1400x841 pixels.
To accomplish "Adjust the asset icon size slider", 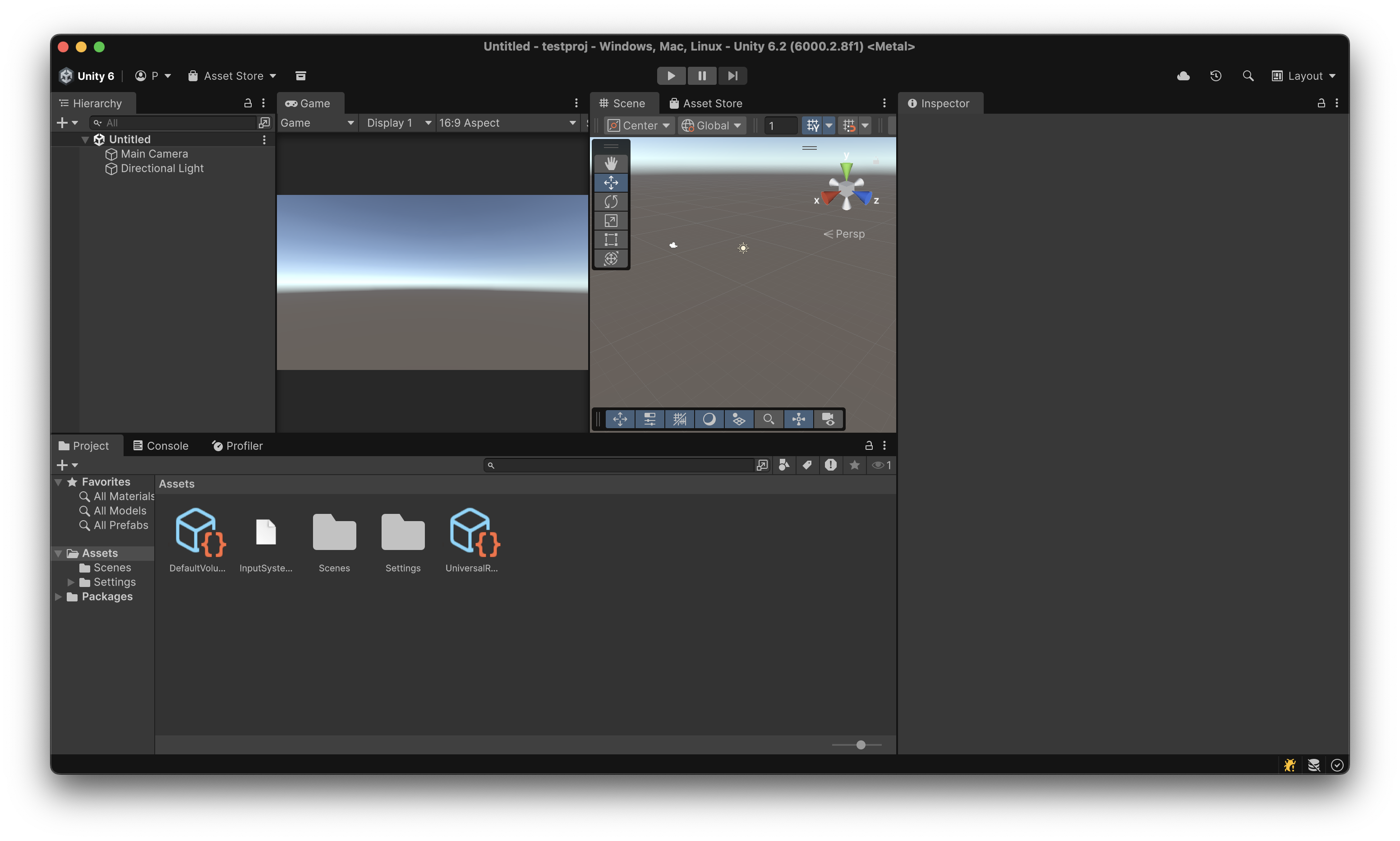I will 860,744.
